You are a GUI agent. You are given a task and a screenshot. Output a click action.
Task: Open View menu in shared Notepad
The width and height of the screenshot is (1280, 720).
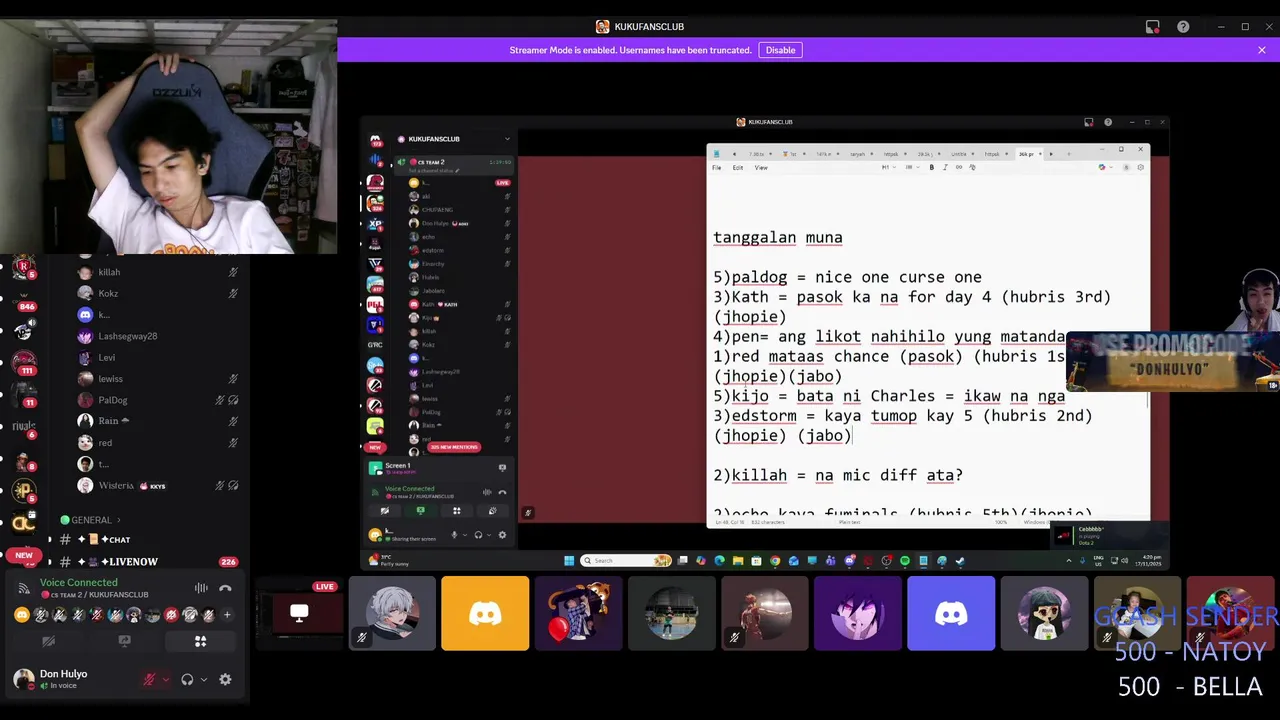point(761,167)
